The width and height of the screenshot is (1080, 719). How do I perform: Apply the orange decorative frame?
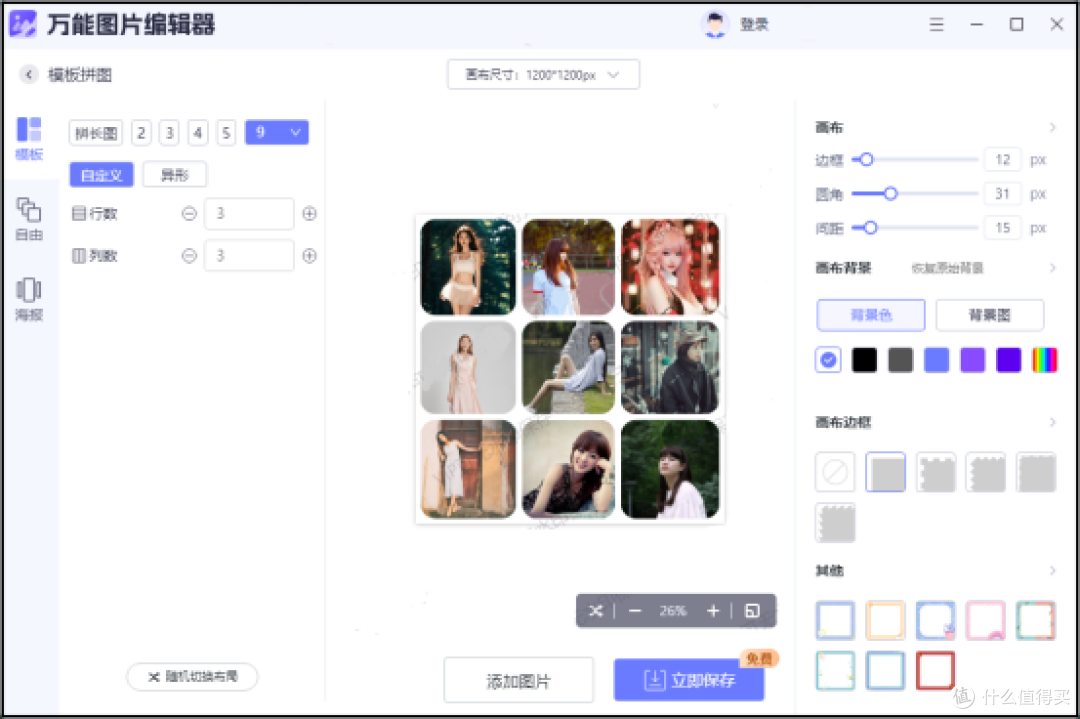(x=885, y=620)
